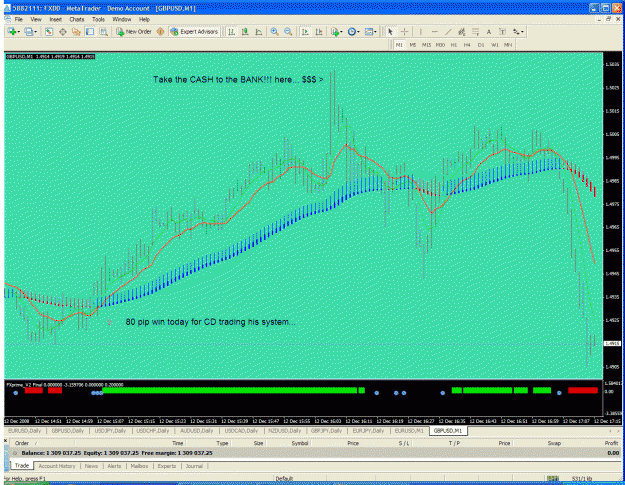Switch to the USDJPY,Daily chart tab
Image resolution: width=625 pixels, height=485 pixels.
(110, 431)
